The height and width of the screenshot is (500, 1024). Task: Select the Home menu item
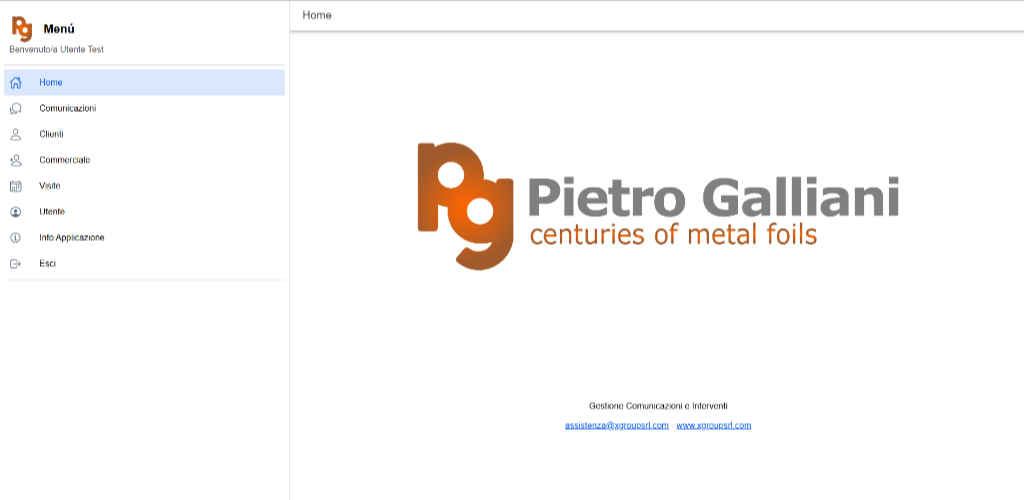click(144, 83)
